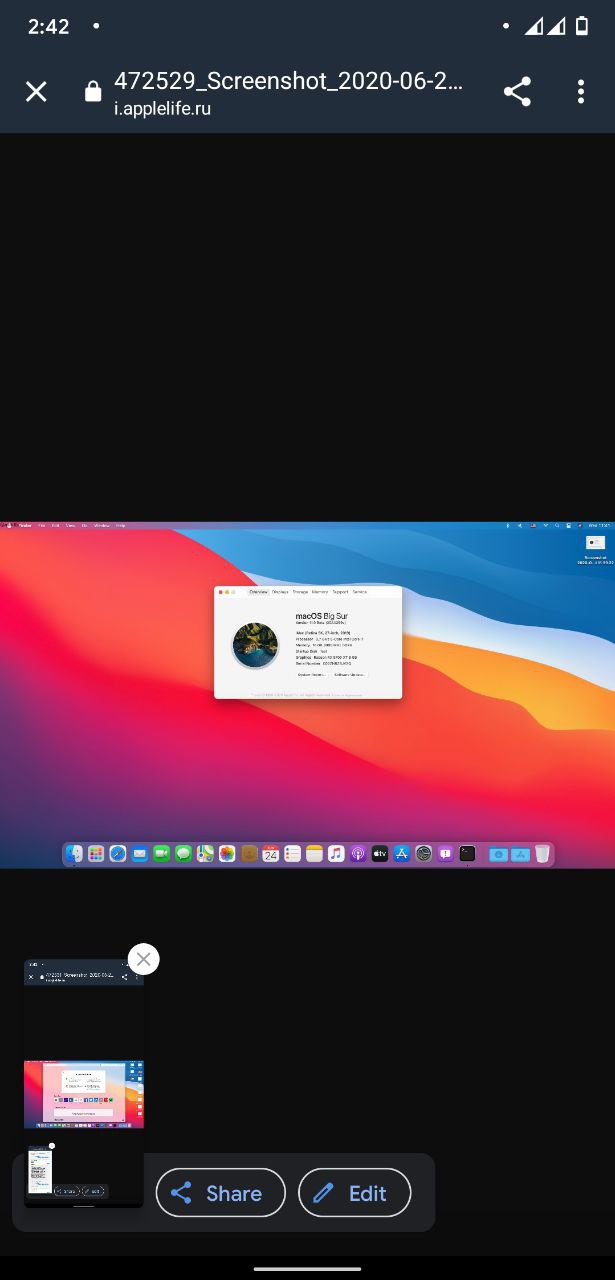Tap the Share button on the screenshot toolbar
The height and width of the screenshot is (1280, 615).
click(221, 1193)
